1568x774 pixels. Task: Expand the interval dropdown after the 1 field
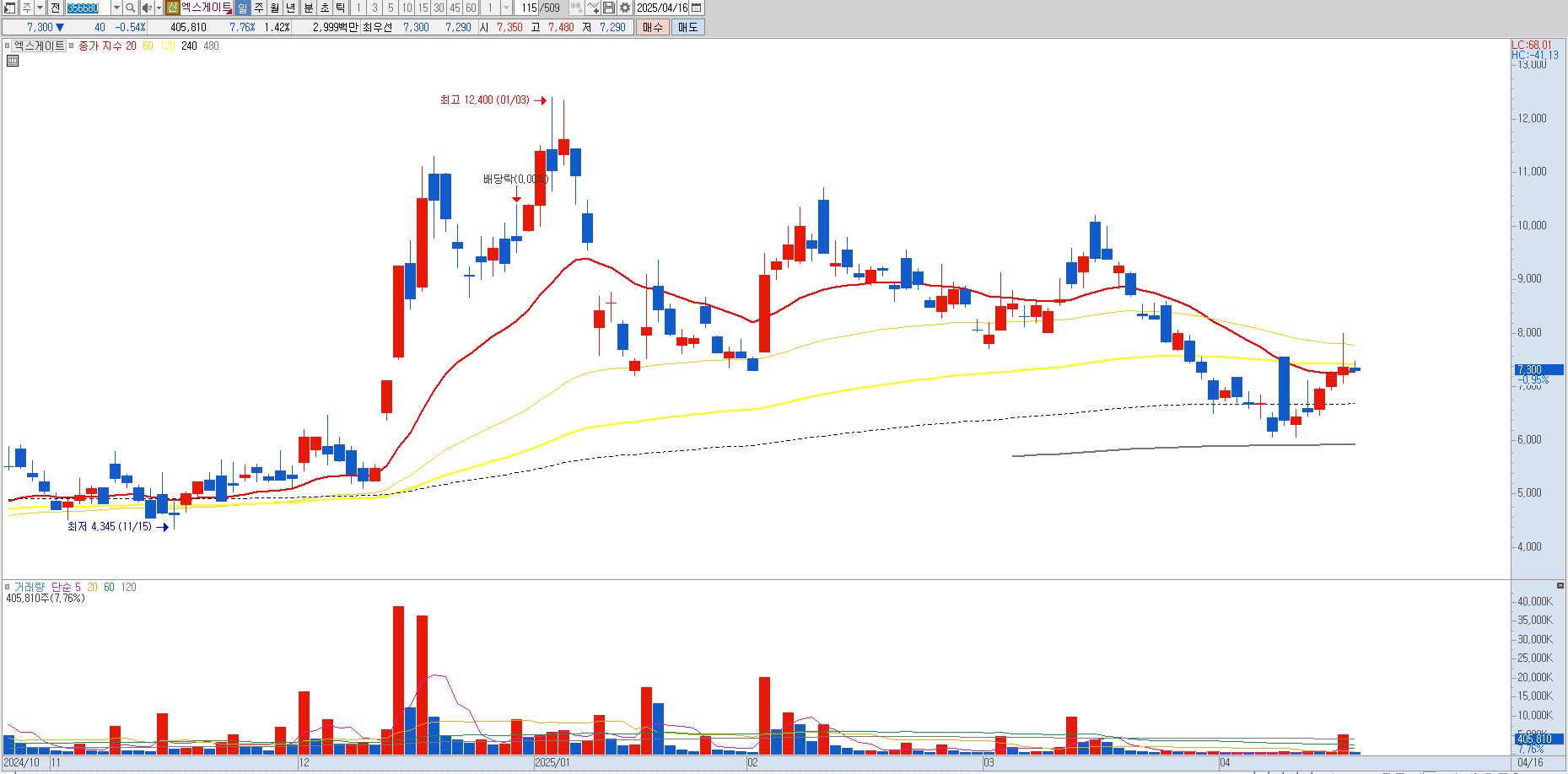pyautogui.click(x=506, y=8)
